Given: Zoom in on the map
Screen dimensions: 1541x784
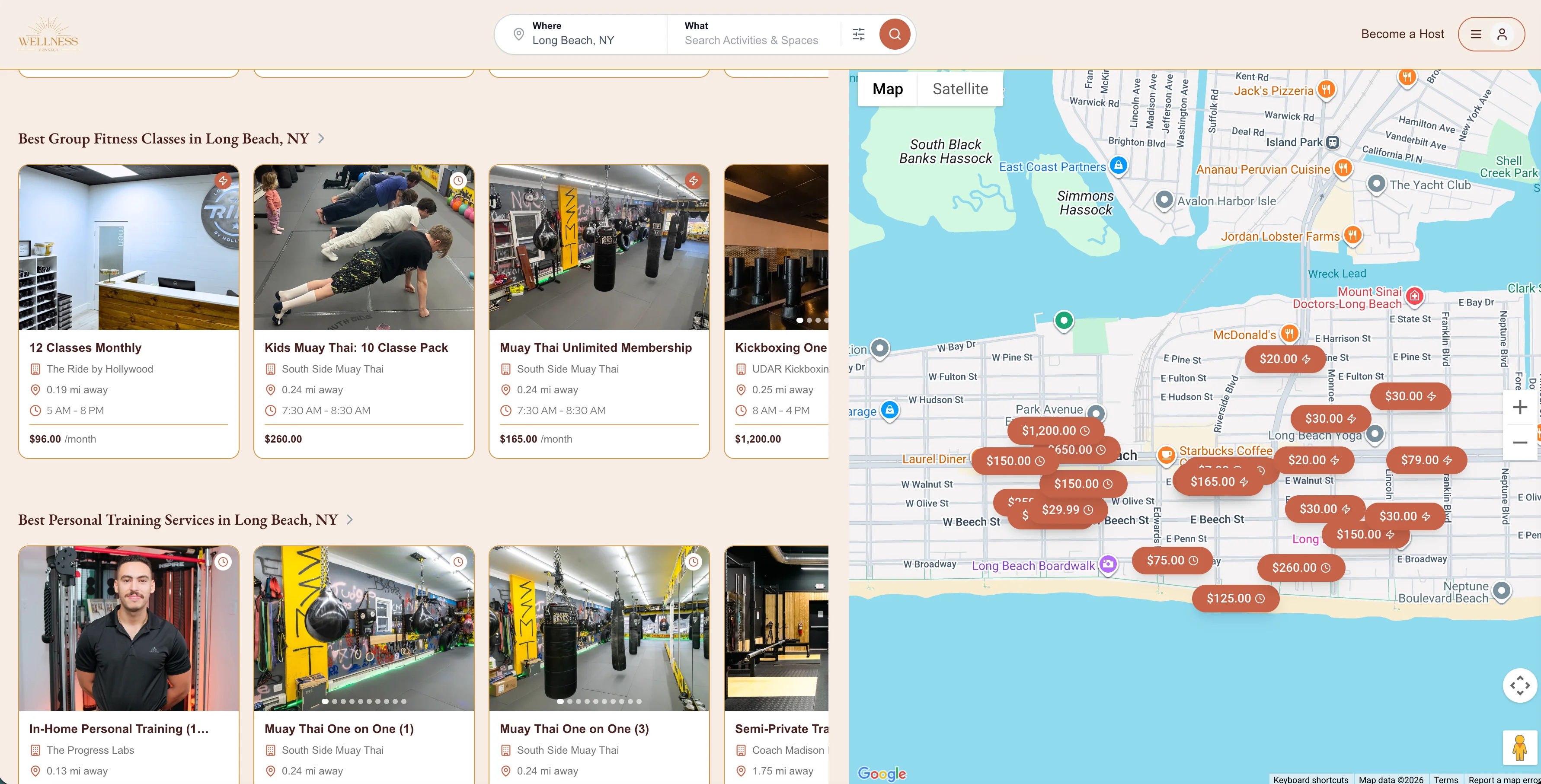Looking at the screenshot, I should coord(1520,407).
